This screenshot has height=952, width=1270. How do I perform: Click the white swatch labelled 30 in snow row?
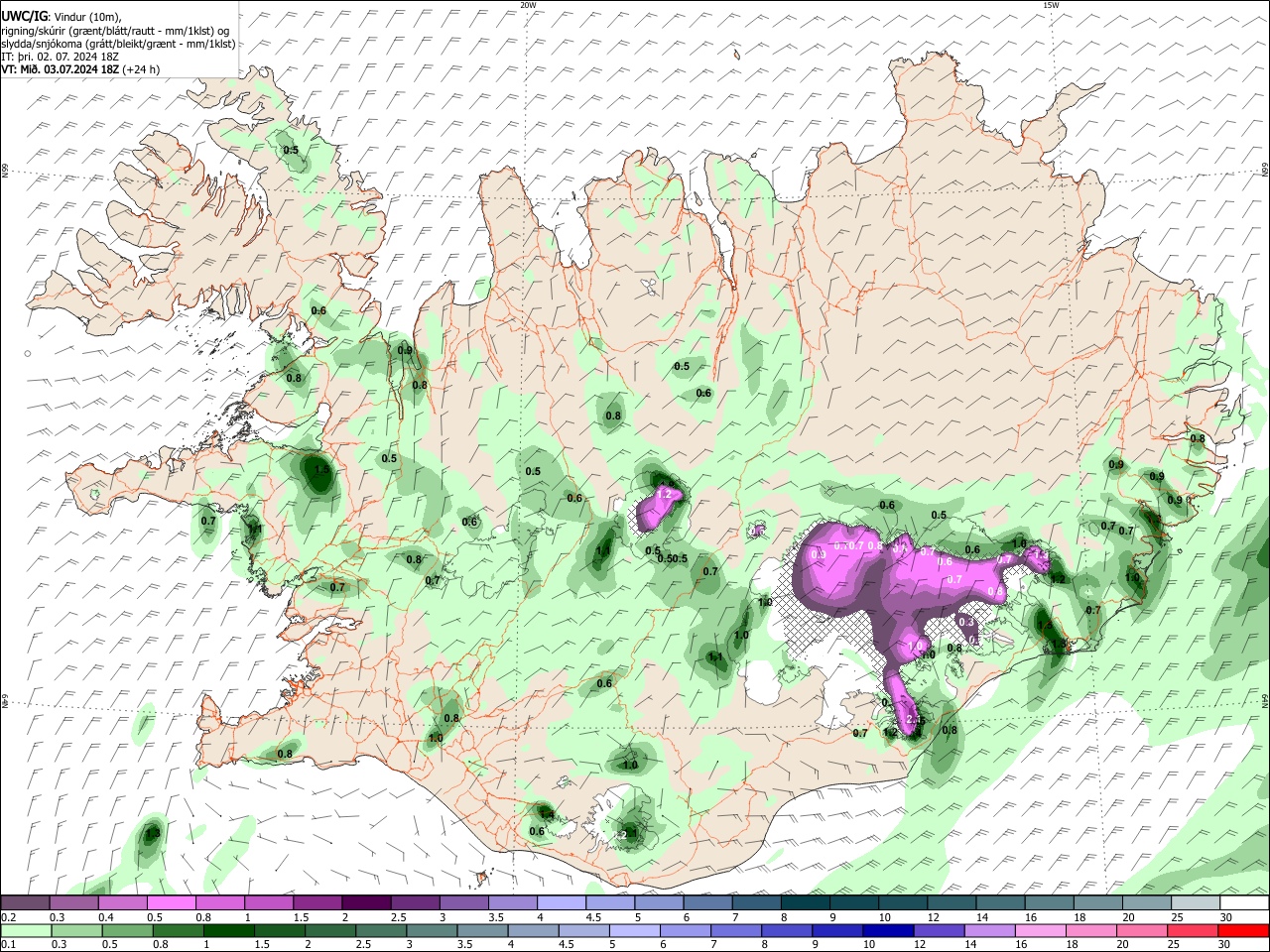1244,902
